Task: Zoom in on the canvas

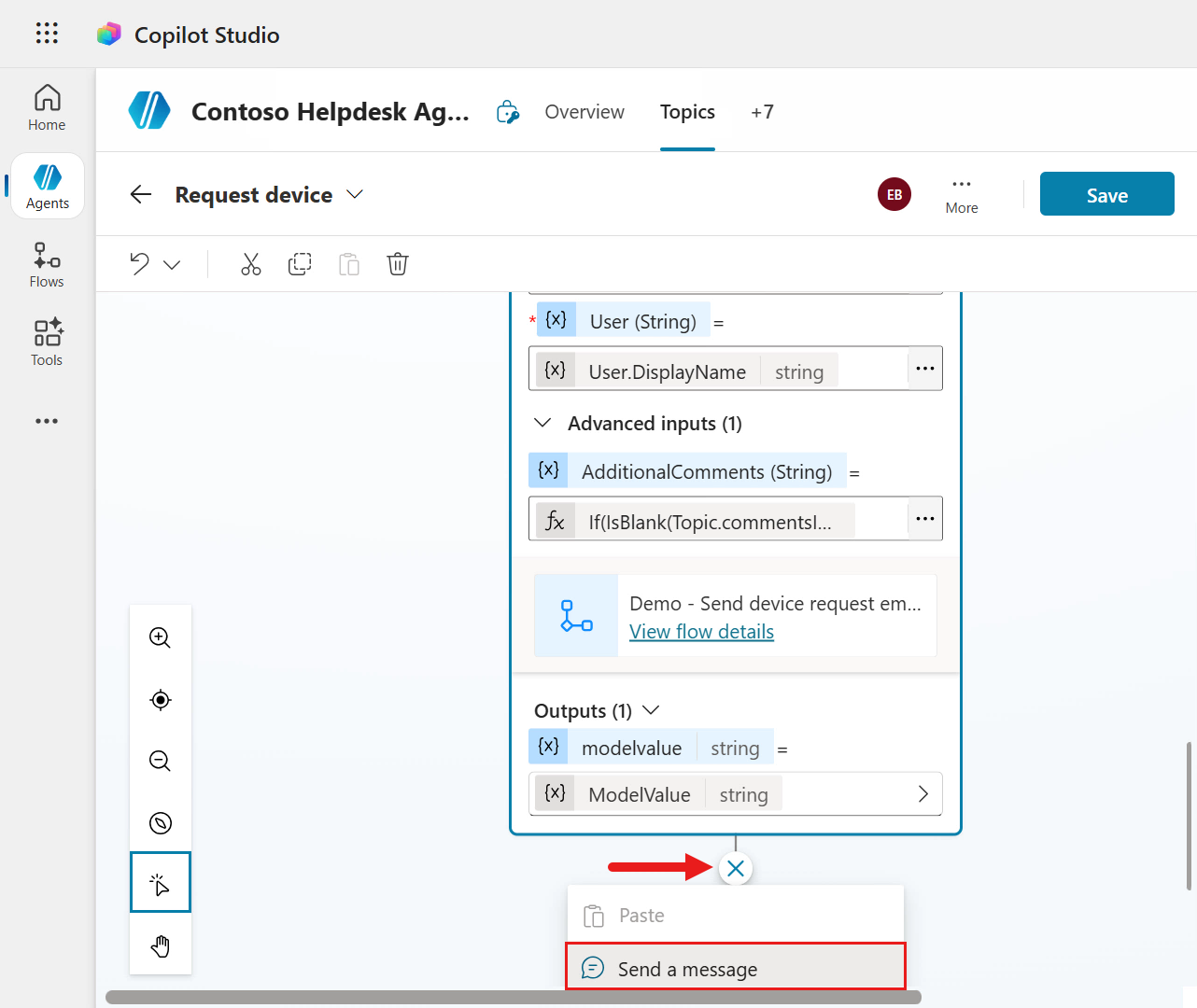Action: pyautogui.click(x=160, y=637)
